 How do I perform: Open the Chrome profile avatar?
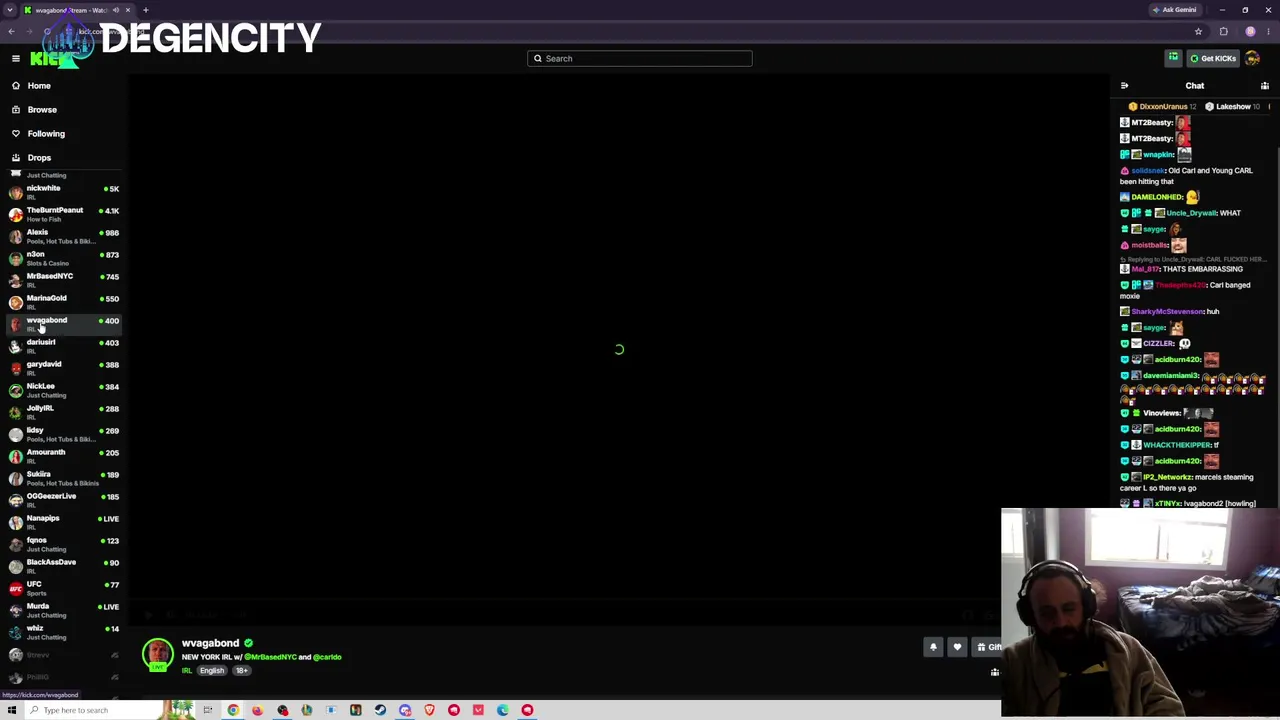click(x=1250, y=31)
